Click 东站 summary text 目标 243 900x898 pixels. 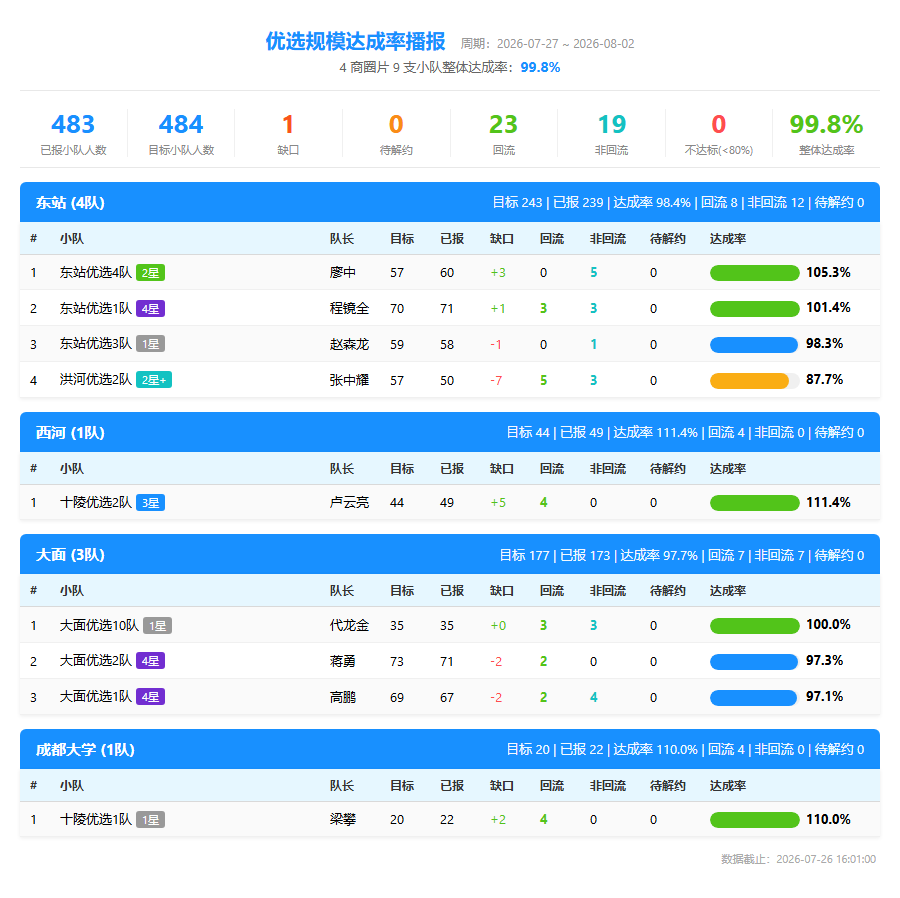[517, 203]
